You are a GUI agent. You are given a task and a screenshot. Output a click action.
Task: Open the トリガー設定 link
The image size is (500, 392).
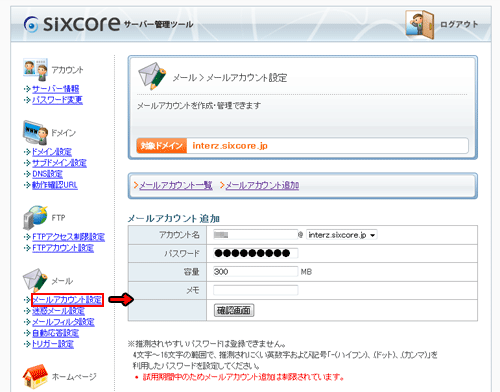click(53, 344)
